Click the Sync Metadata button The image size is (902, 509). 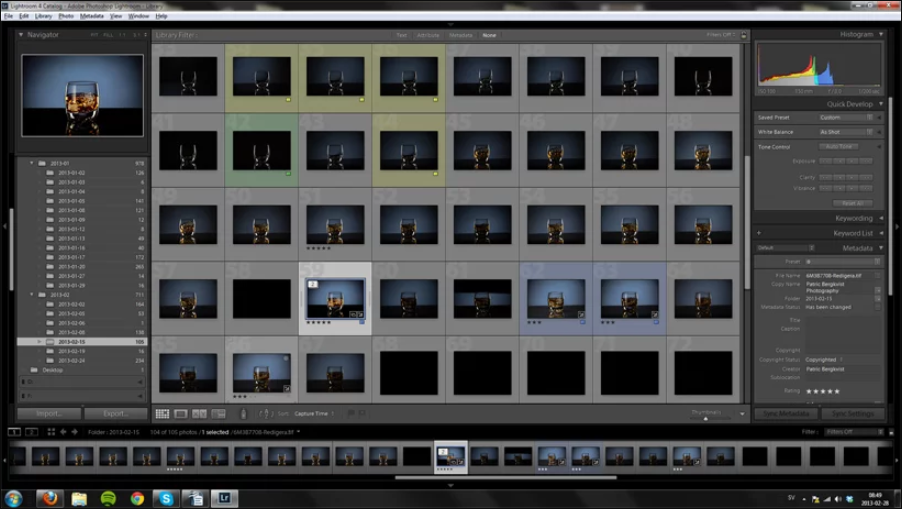click(x=786, y=414)
